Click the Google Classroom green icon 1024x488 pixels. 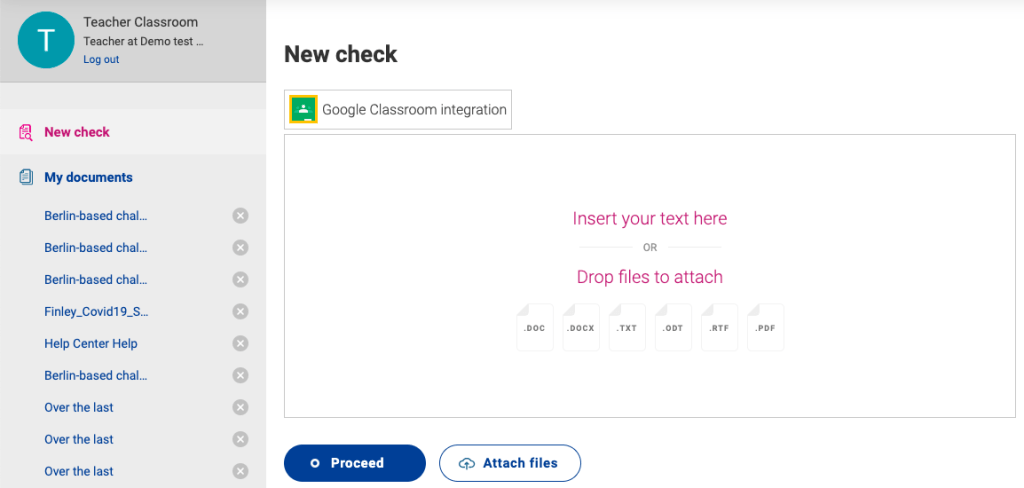tap(303, 110)
